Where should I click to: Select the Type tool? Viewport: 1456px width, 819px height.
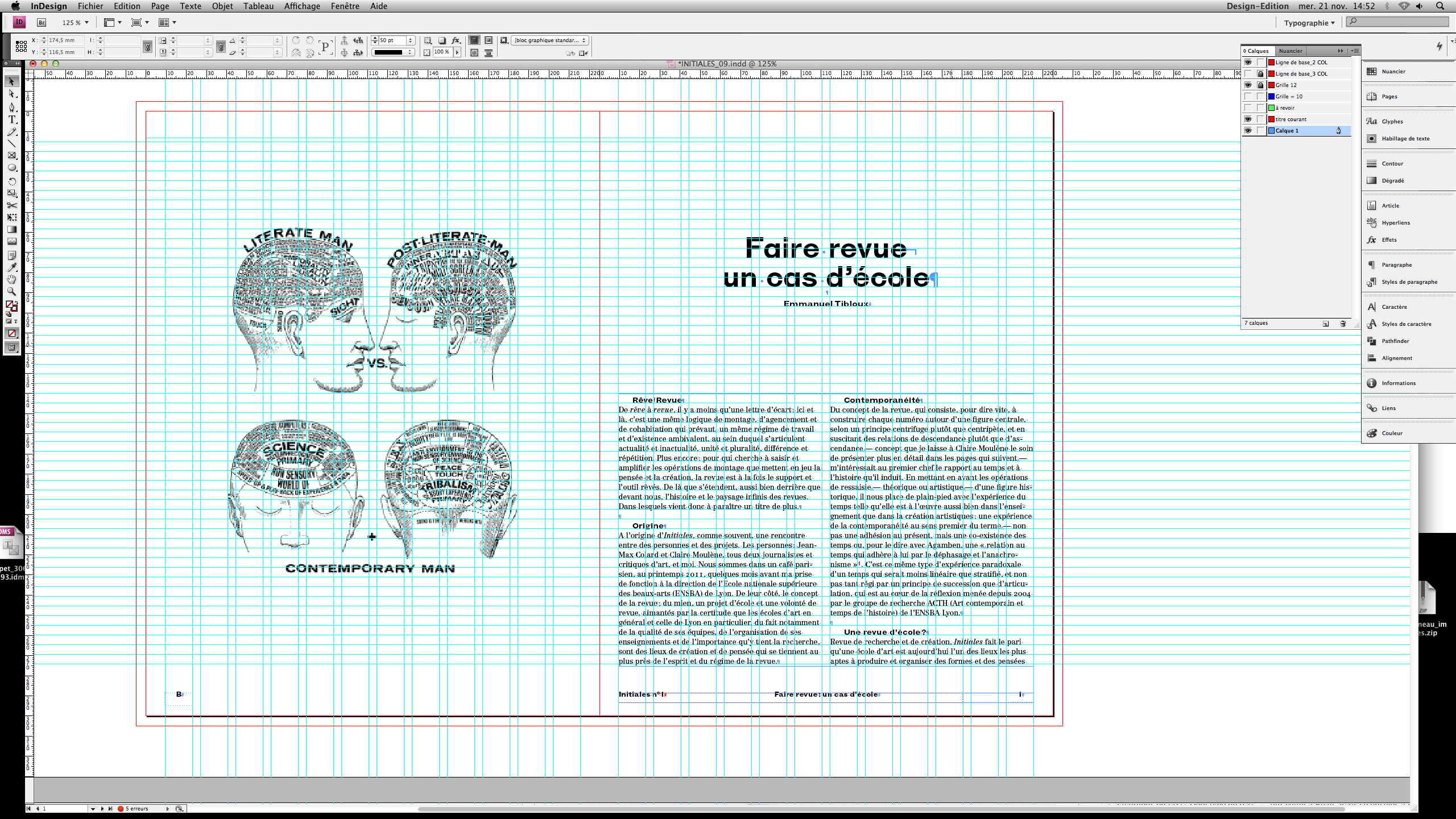pos(11,119)
